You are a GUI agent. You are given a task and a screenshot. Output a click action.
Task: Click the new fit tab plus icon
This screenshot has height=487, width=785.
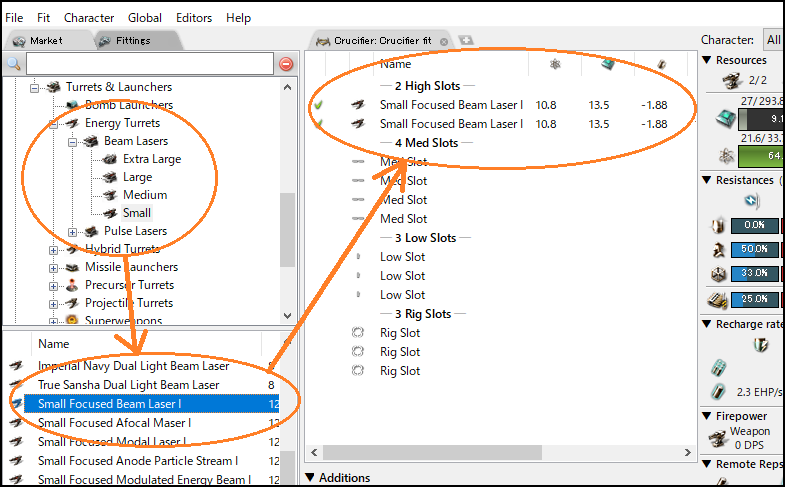(x=466, y=41)
